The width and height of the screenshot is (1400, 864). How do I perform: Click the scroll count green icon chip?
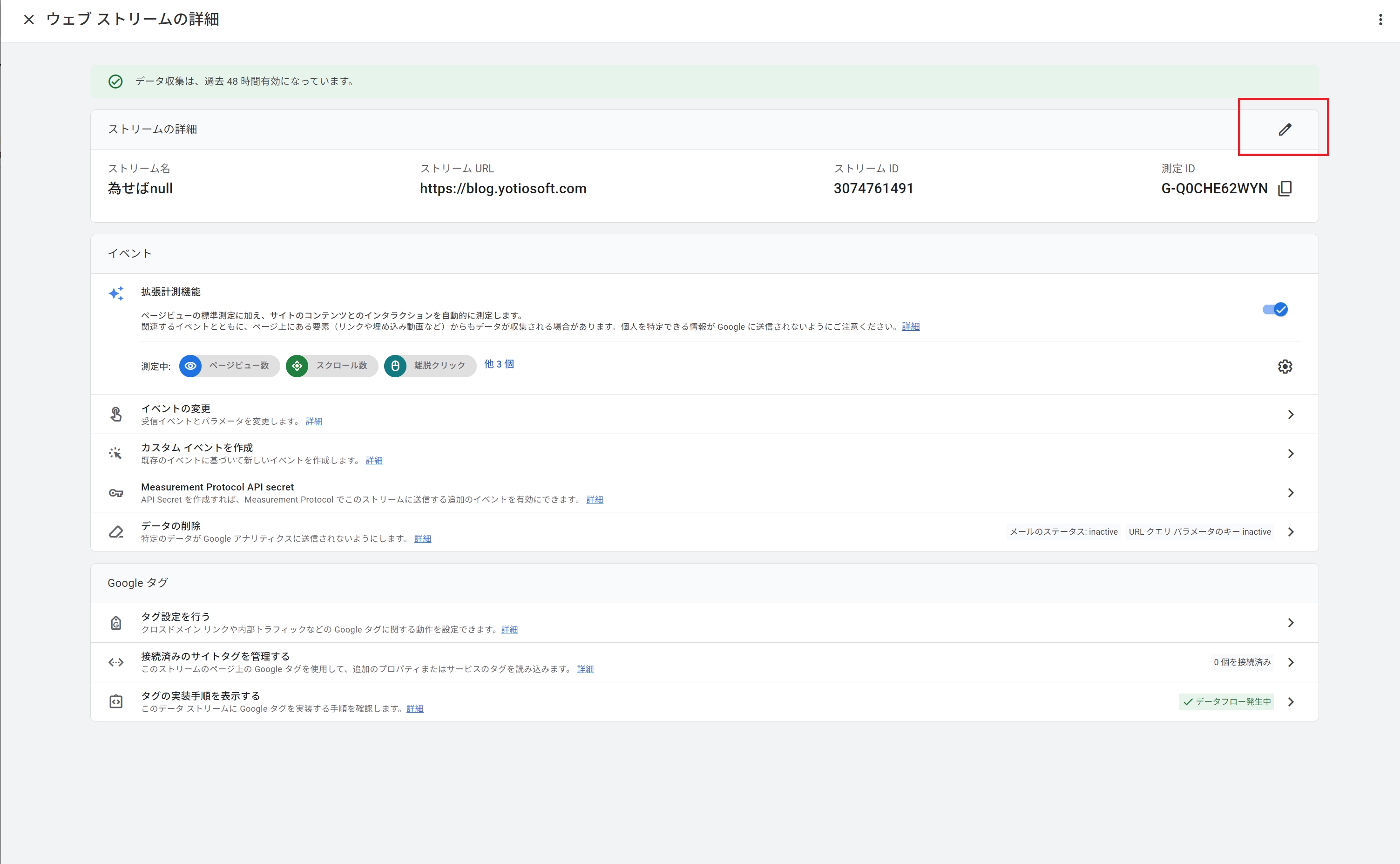297,366
